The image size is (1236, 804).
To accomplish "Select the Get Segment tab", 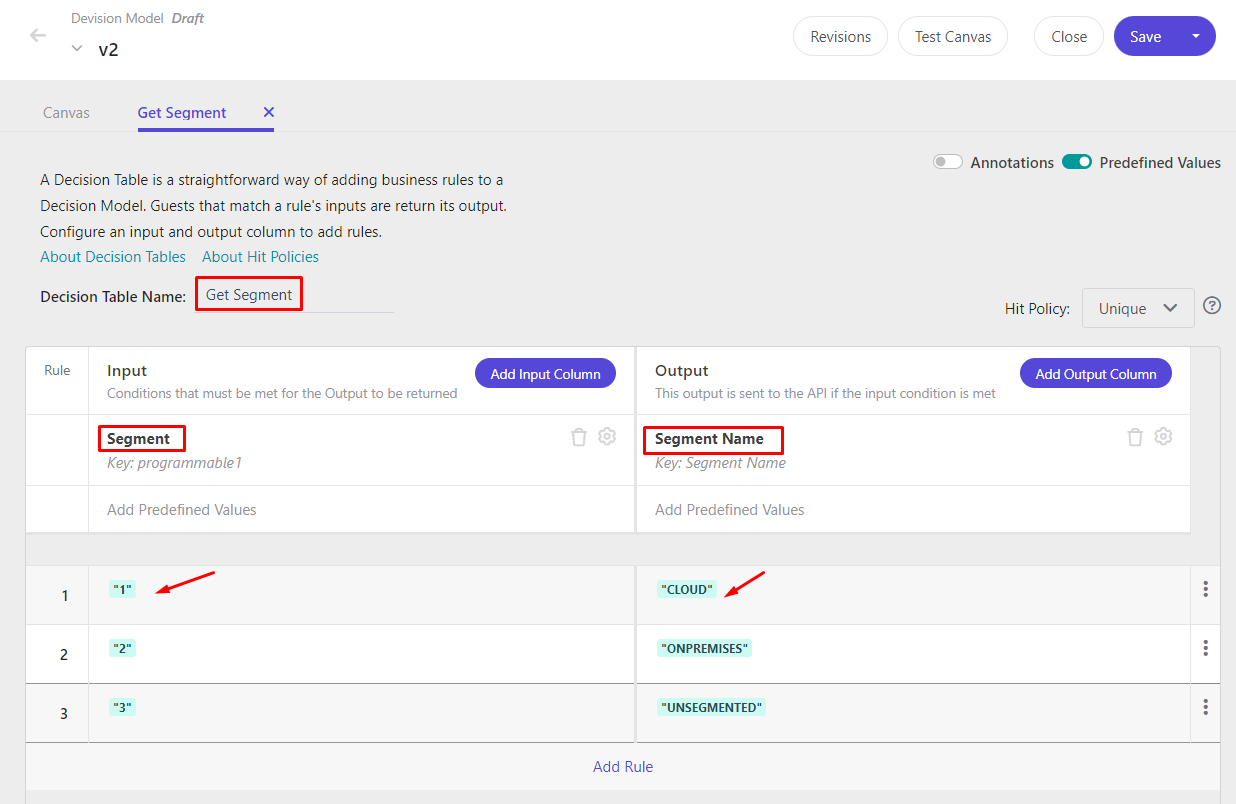I will point(182,112).
